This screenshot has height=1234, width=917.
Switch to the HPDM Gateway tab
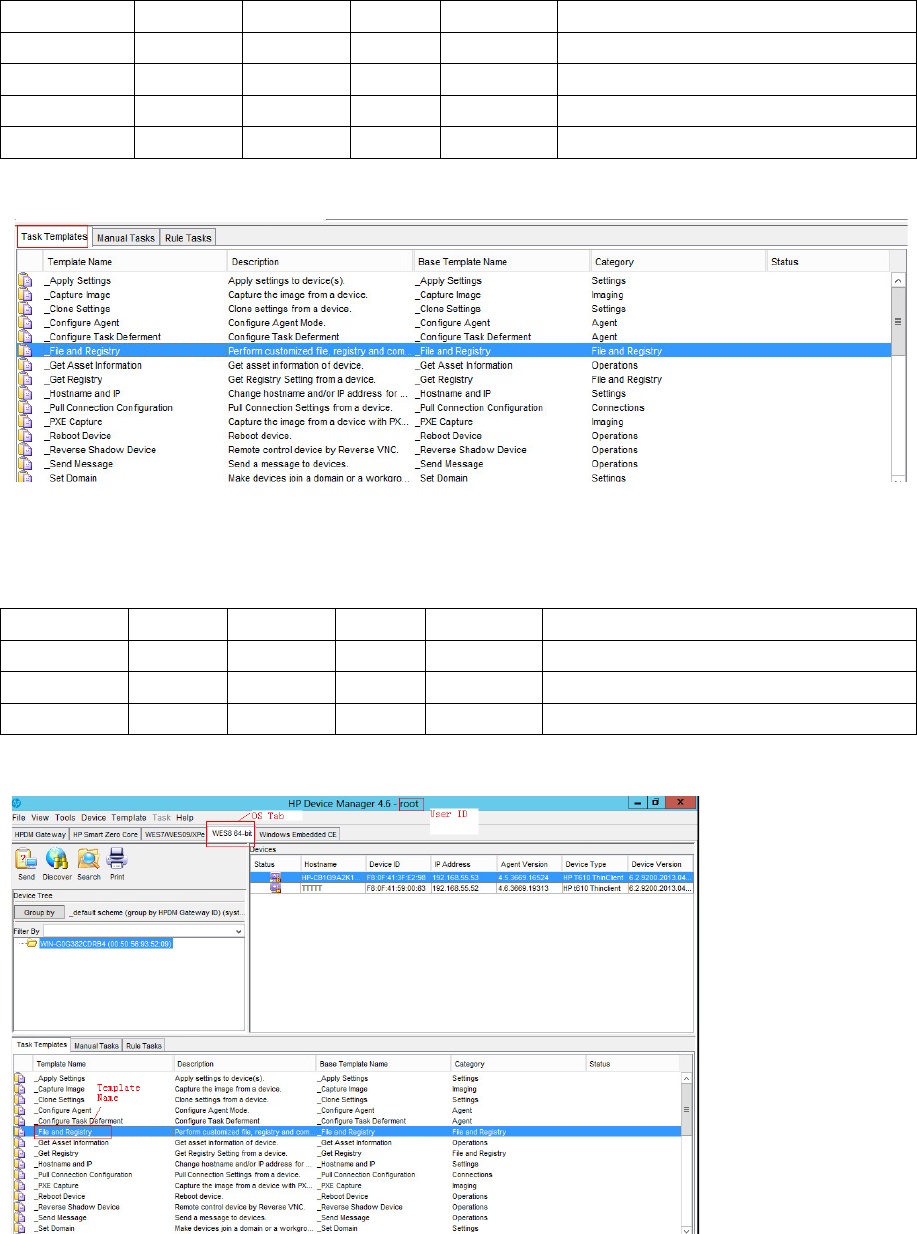[x=40, y=833]
